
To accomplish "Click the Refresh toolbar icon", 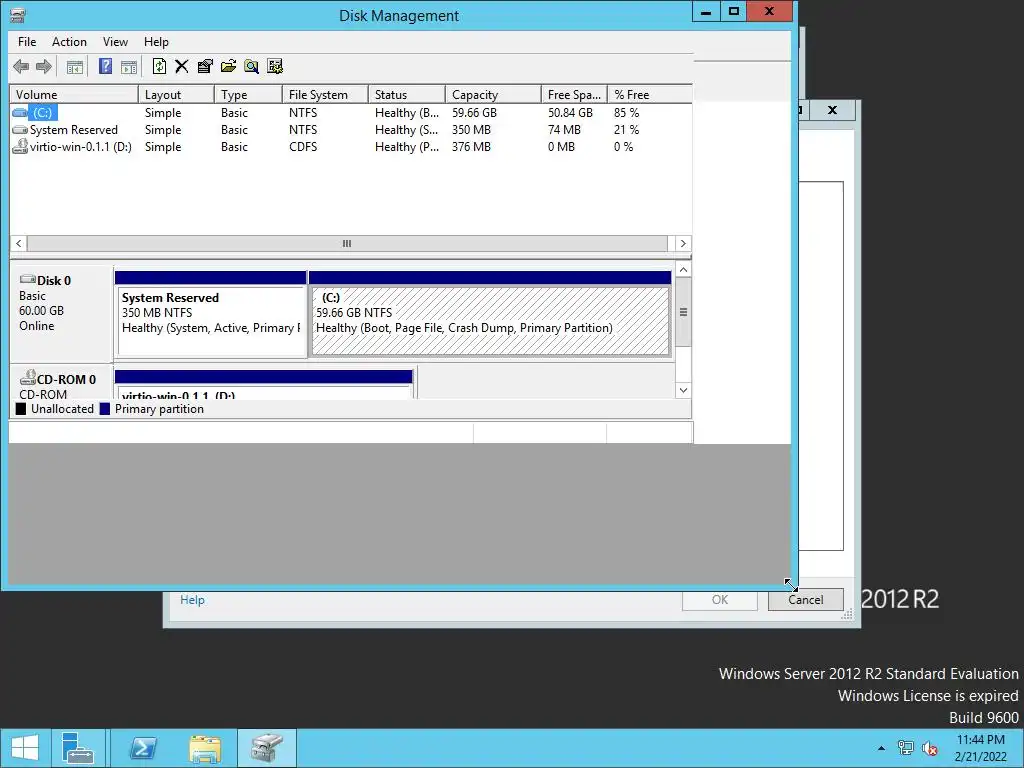I will click(x=159, y=66).
